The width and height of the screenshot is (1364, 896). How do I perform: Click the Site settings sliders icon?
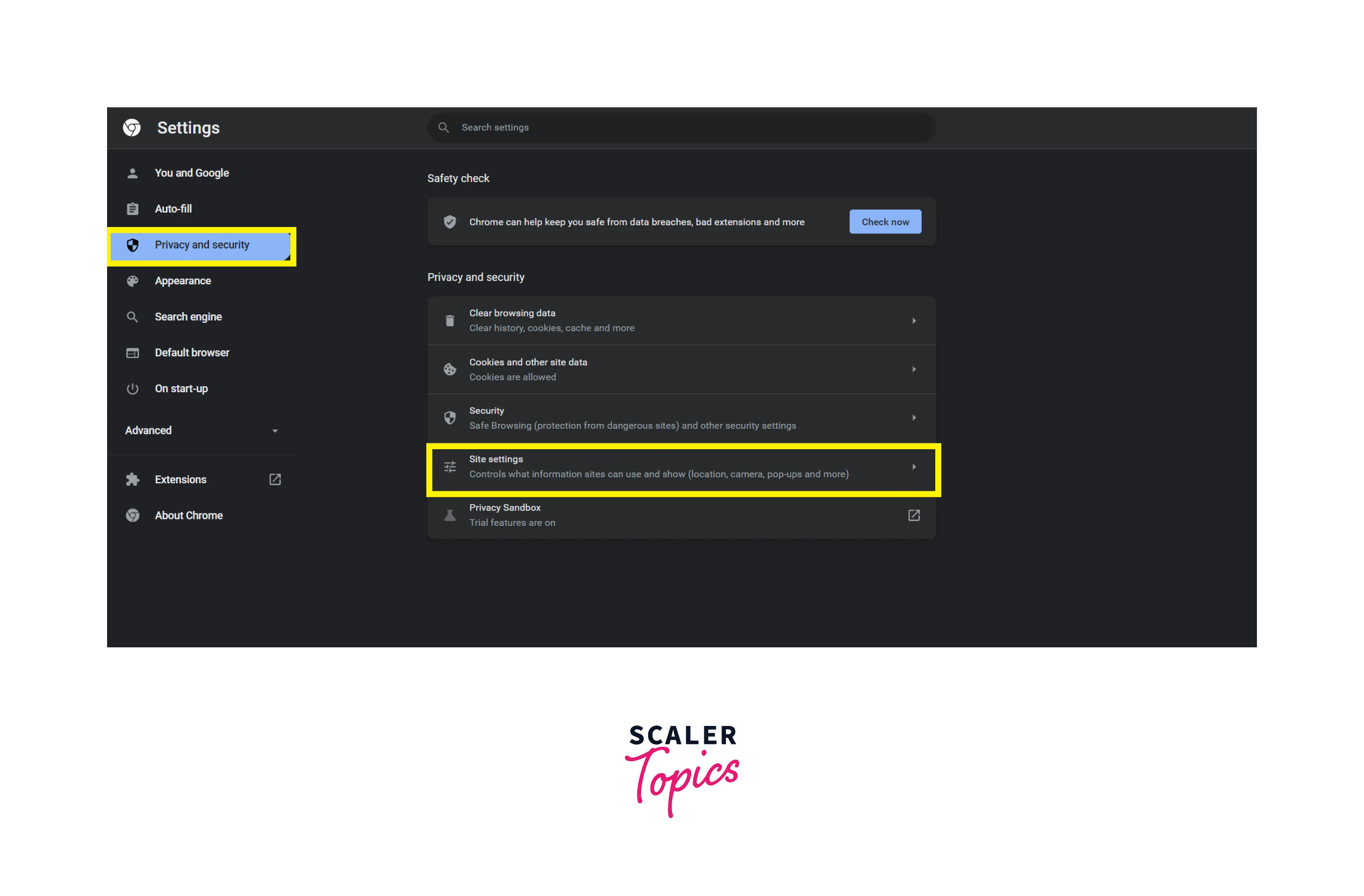(450, 466)
